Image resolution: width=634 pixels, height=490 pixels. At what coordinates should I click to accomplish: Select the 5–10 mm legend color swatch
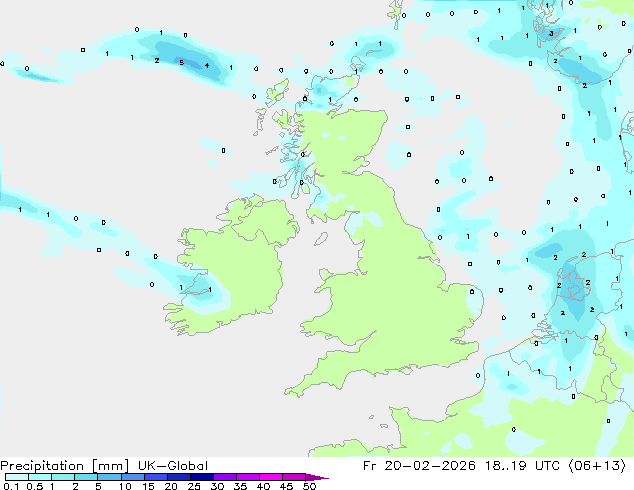pos(109,477)
